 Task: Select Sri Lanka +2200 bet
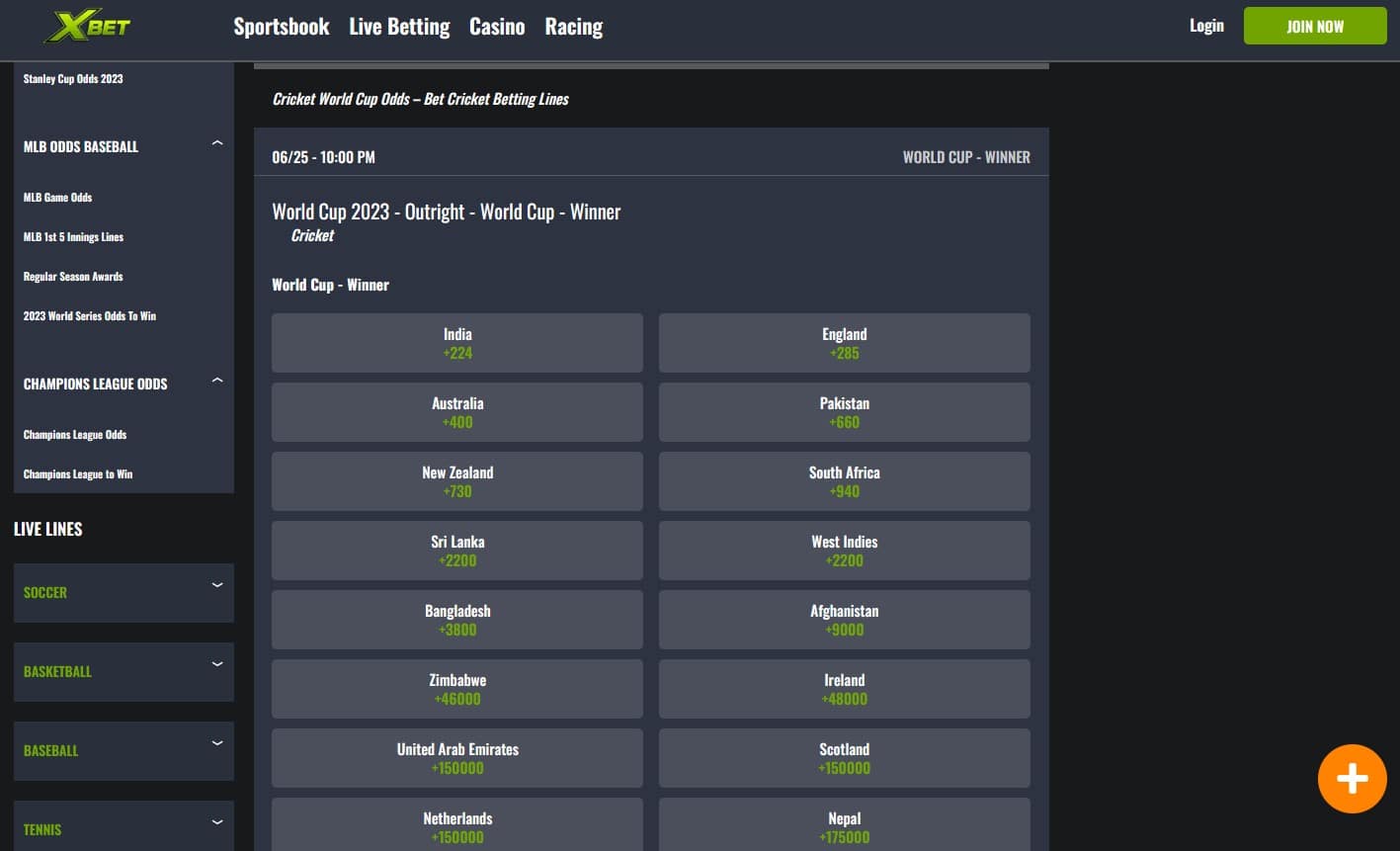tap(457, 551)
